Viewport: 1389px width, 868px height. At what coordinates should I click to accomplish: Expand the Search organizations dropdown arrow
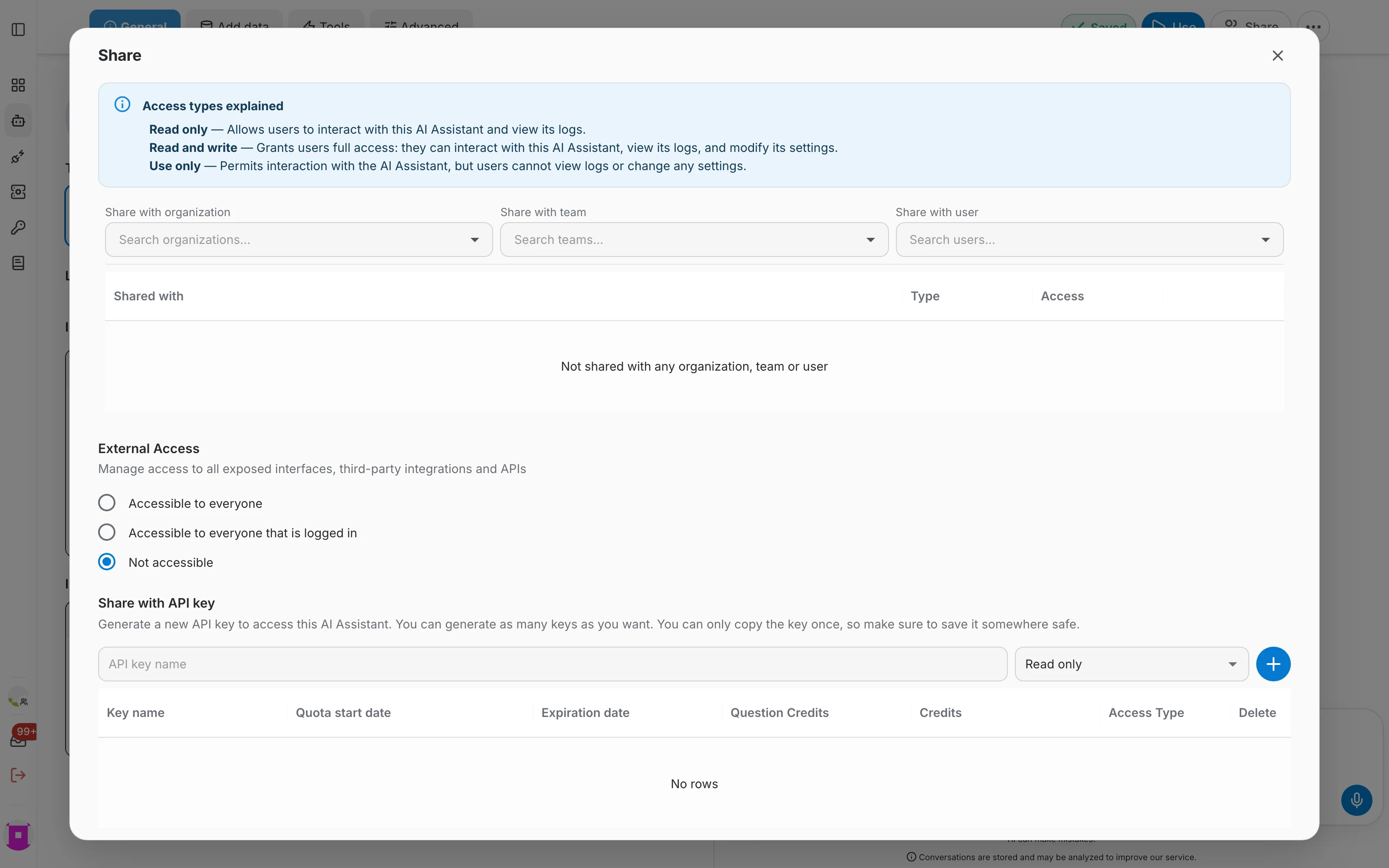(475, 240)
